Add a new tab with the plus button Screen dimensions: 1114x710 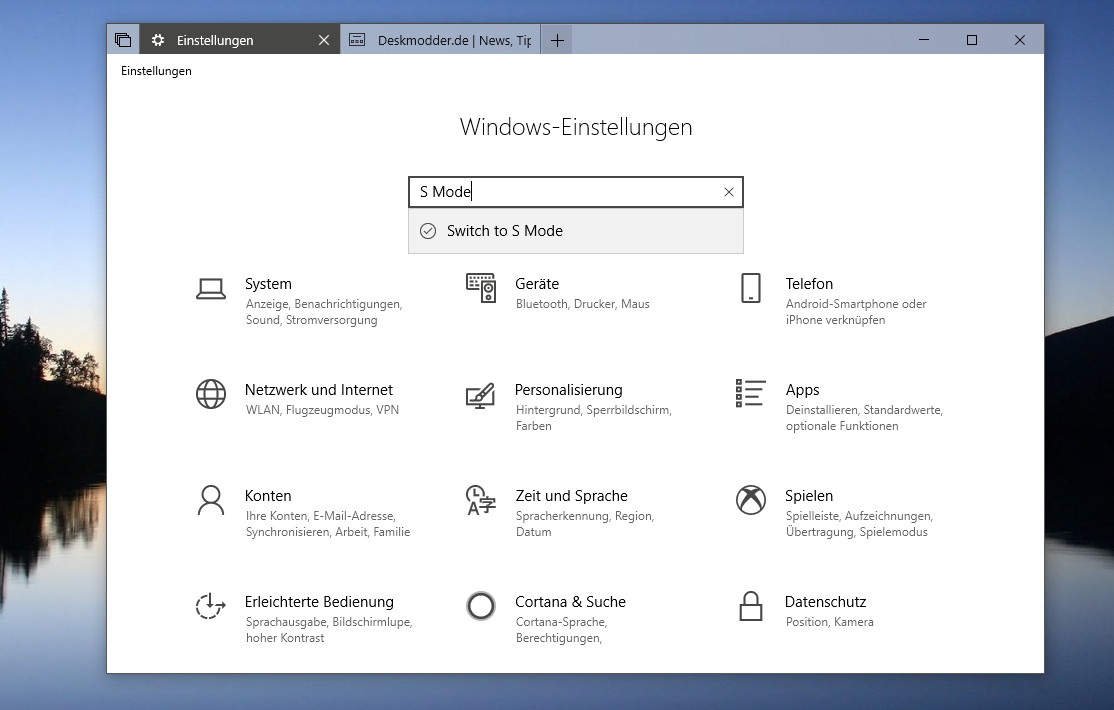click(x=558, y=41)
